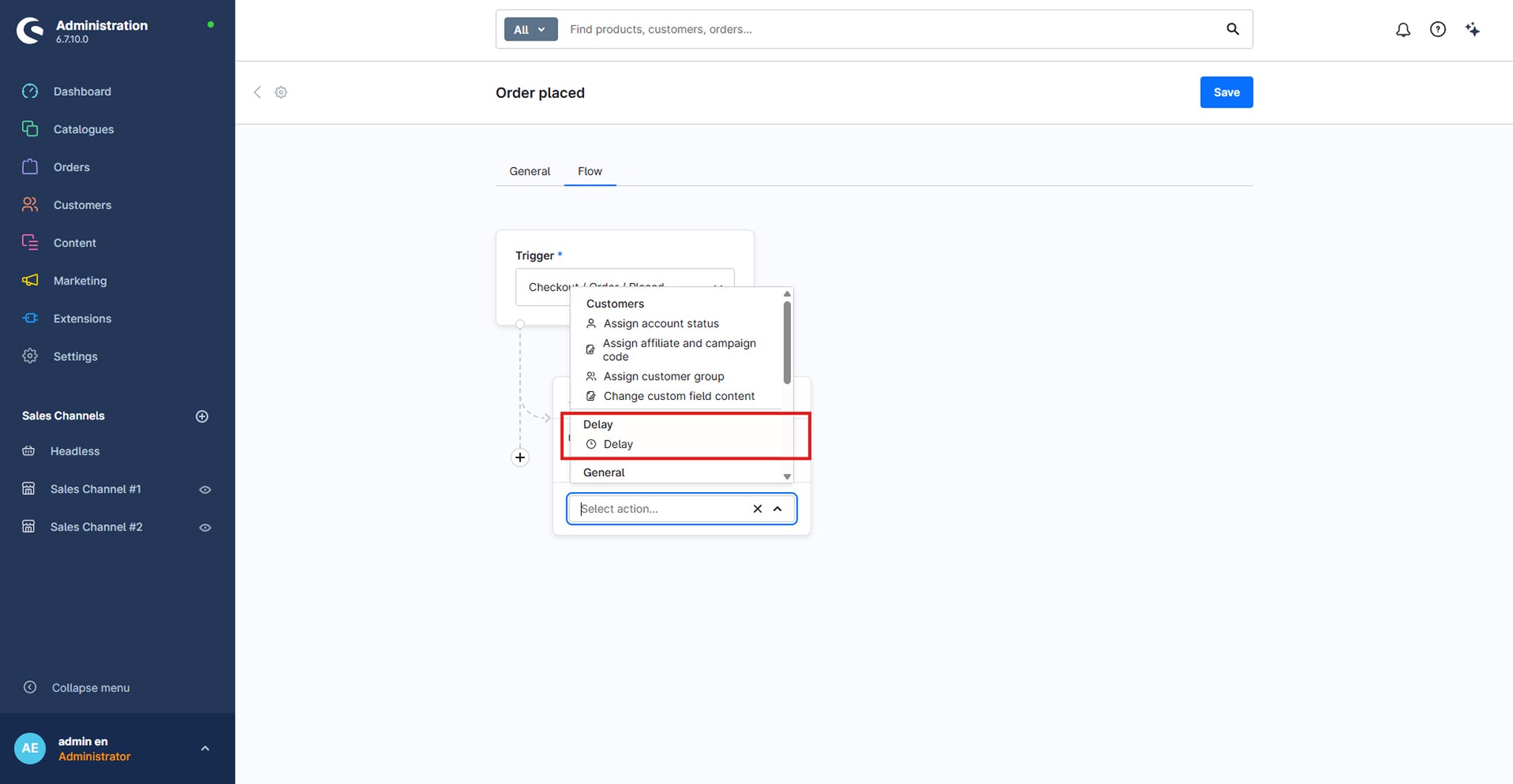The height and width of the screenshot is (784, 1513).
Task: Open flow settings gear icon
Action: coord(281,92)
